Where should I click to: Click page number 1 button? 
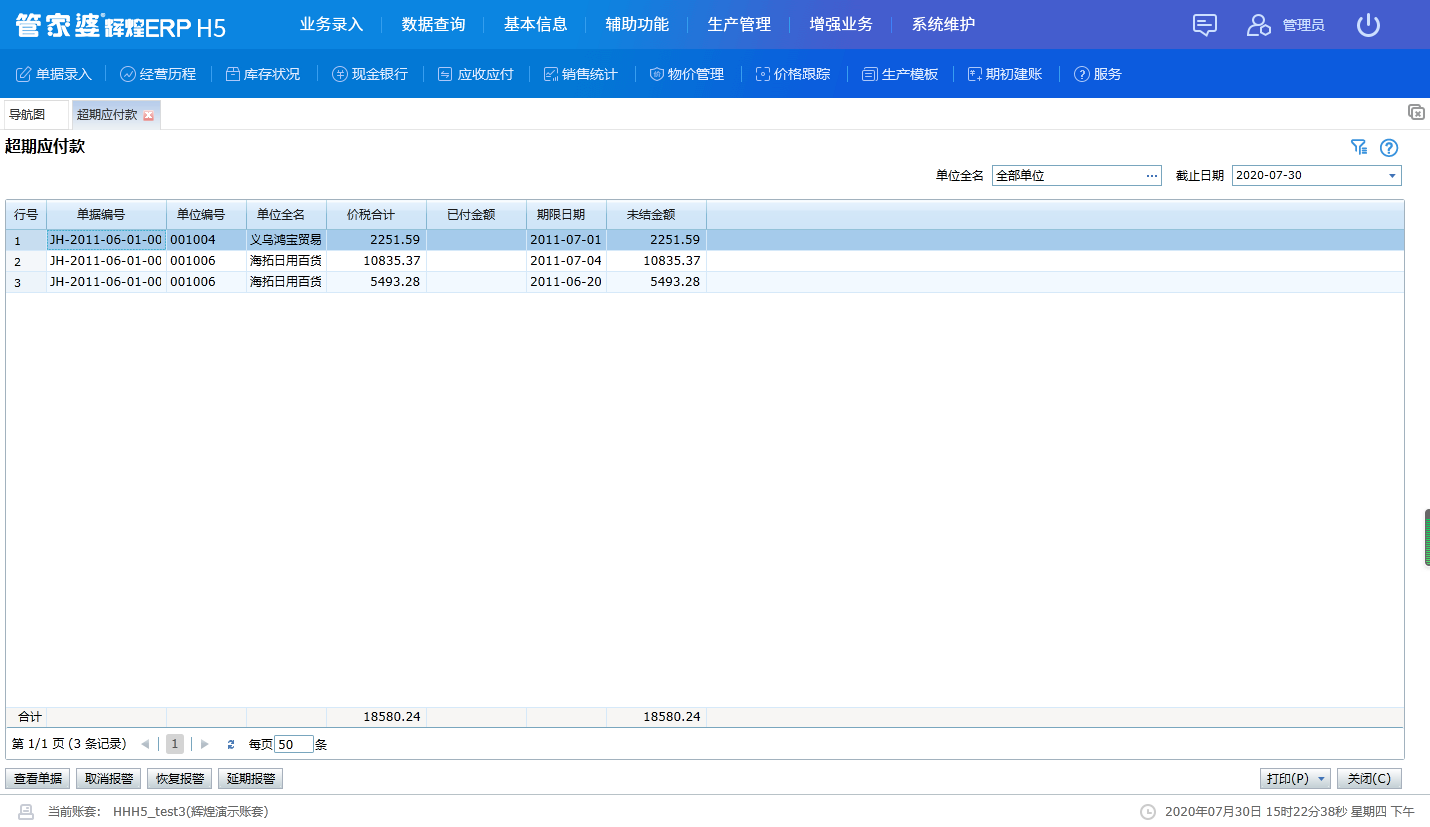pyautogui.click(x=175, y=744)
